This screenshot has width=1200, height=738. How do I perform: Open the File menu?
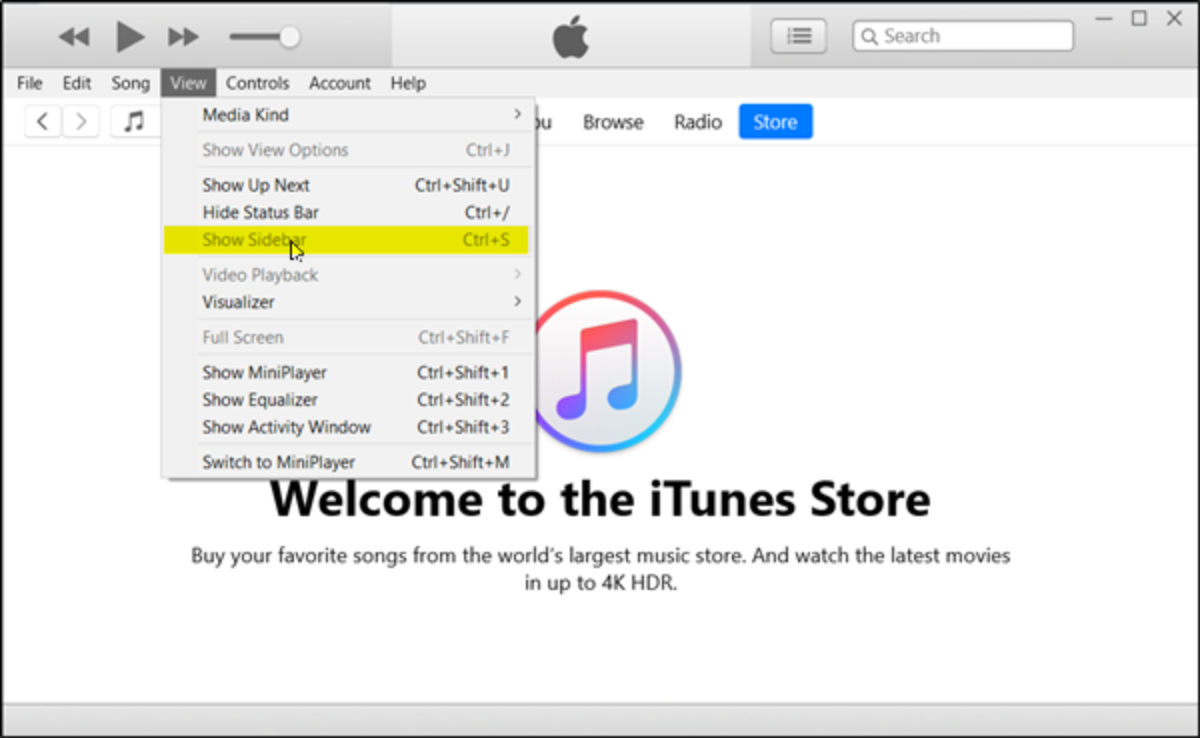point(30,83)
